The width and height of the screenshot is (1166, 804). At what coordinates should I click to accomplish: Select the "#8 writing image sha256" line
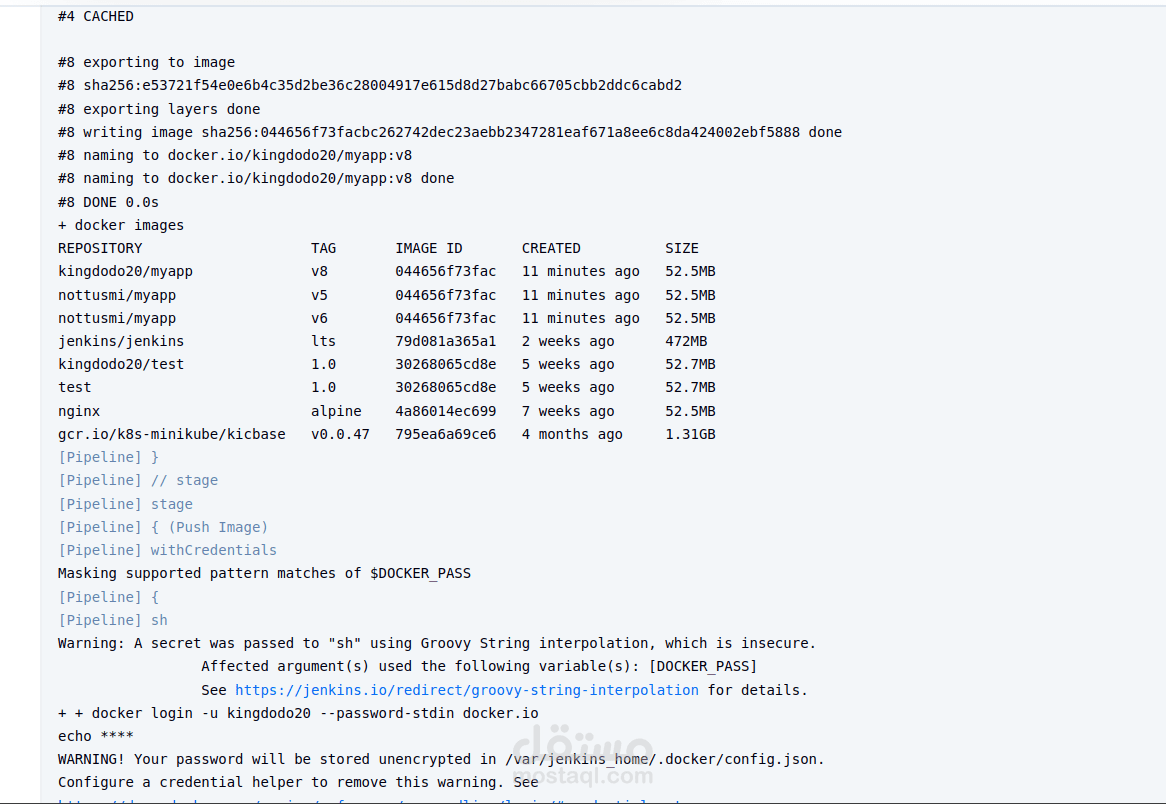(x=449, y=132)
